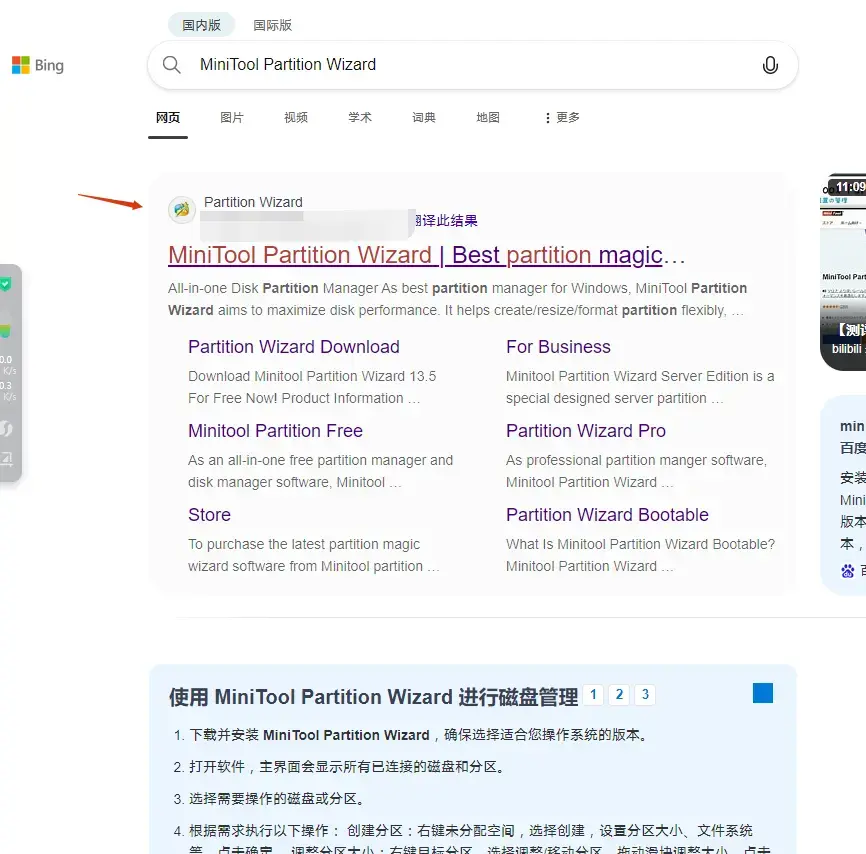This screenshot has width=866, height=854.
Task: Open the 图片 tab
Action: (231, 117)
